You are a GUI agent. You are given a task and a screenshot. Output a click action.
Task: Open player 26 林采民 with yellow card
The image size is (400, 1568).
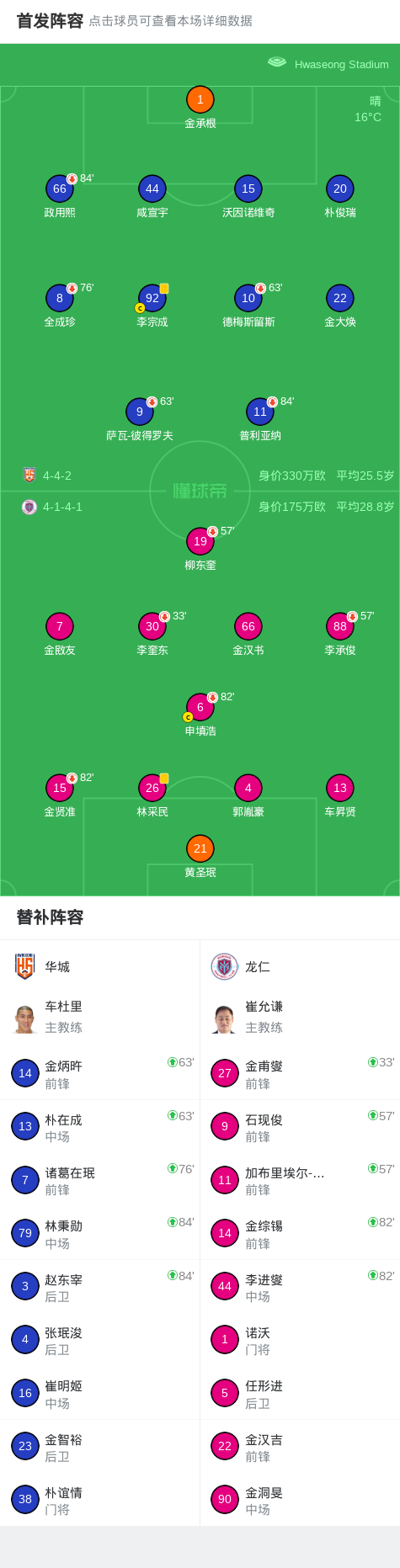[x=152, y=788]
